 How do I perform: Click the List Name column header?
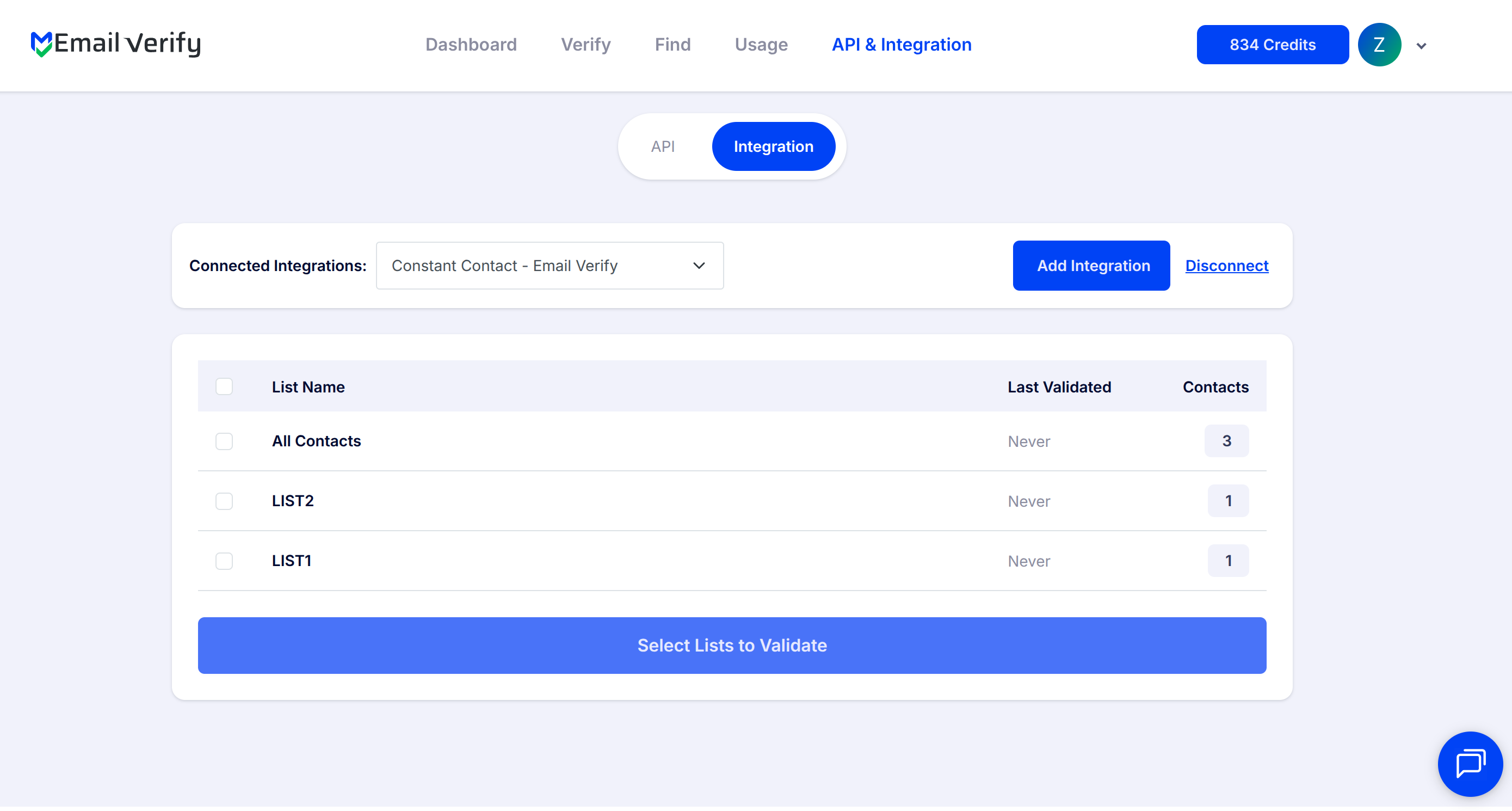pyautogui.click(x=308, y=386)
